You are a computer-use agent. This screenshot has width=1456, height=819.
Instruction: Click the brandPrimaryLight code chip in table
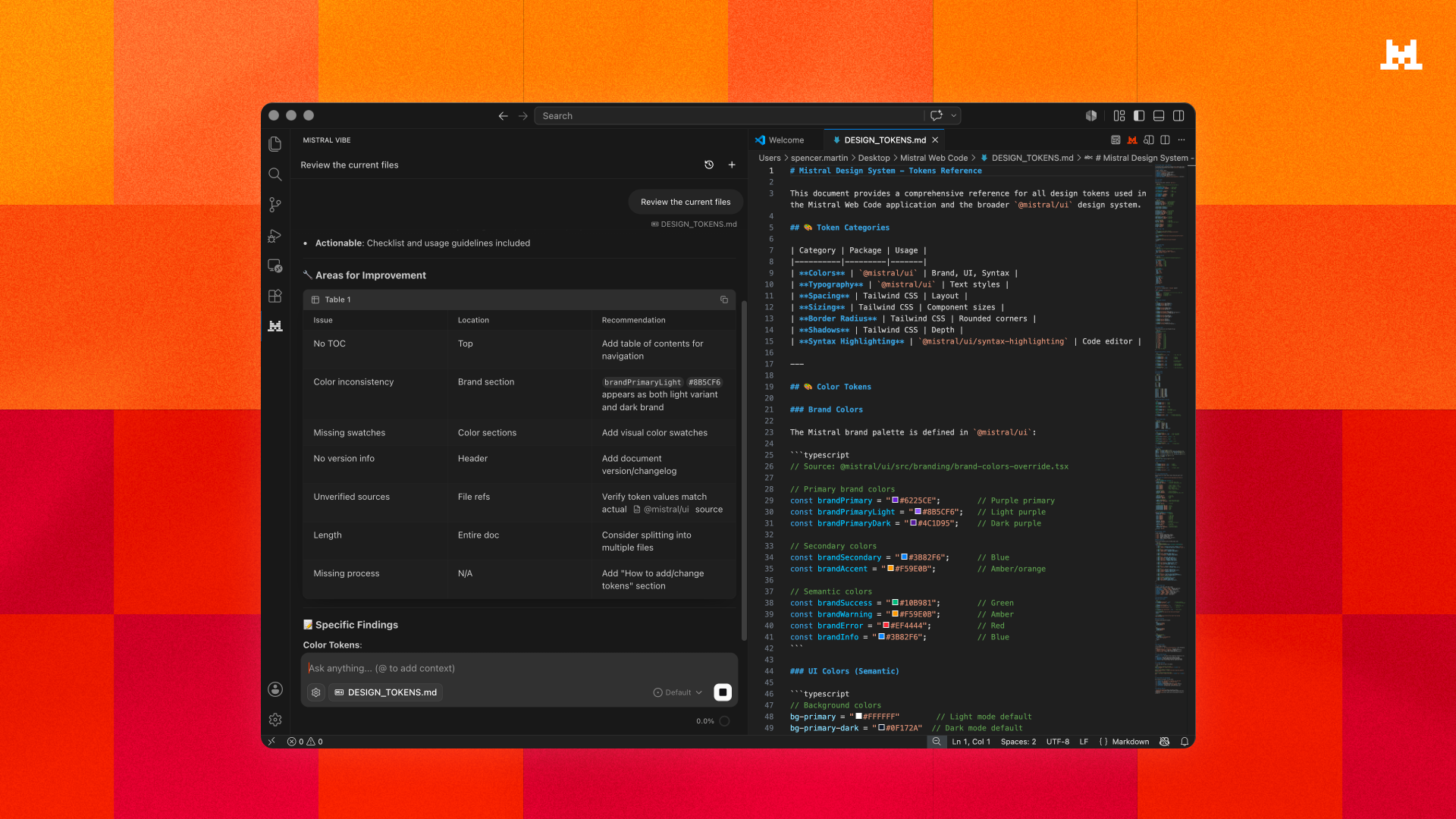pos(643,382)
